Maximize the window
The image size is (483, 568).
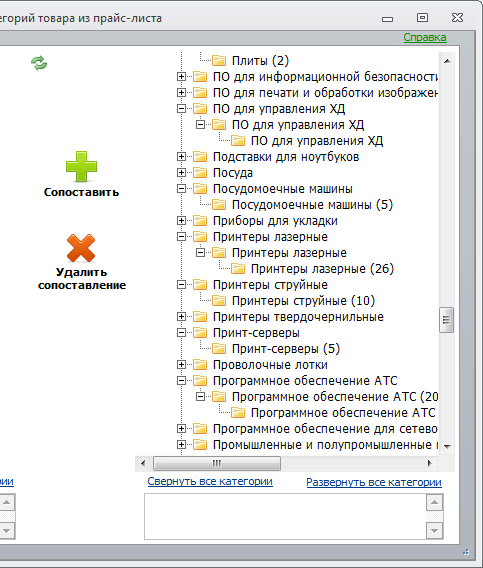422,17
